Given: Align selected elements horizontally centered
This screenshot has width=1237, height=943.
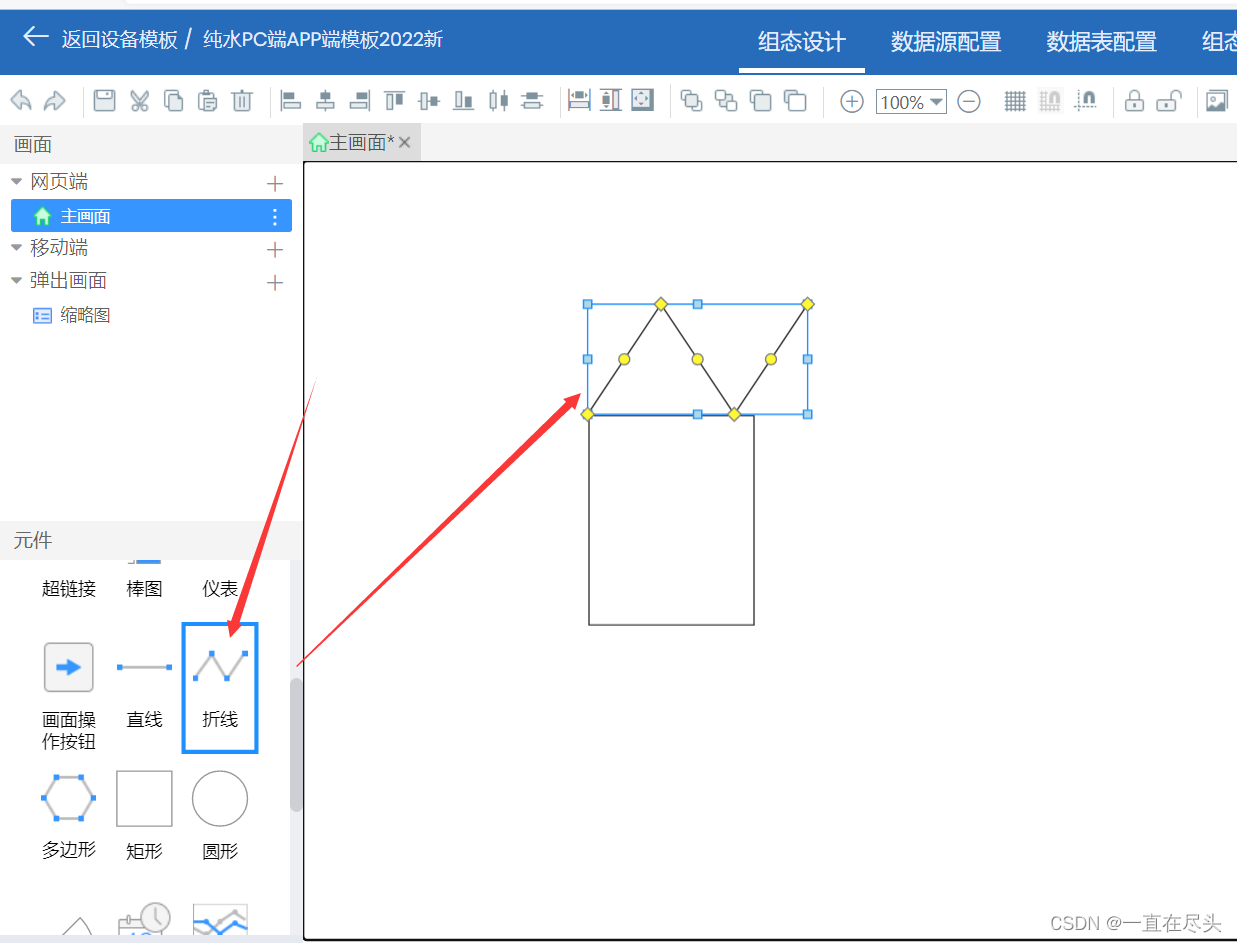Looking at the screenshot, I should click(325, 101).
